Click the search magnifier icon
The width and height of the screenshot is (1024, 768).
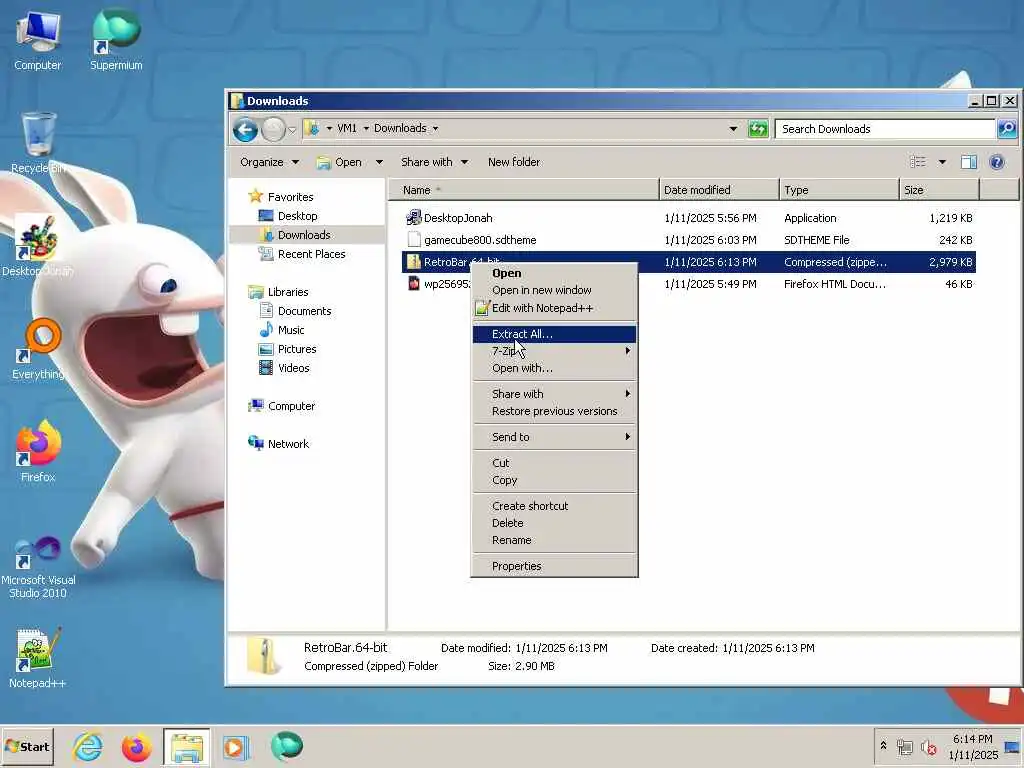1006,129
